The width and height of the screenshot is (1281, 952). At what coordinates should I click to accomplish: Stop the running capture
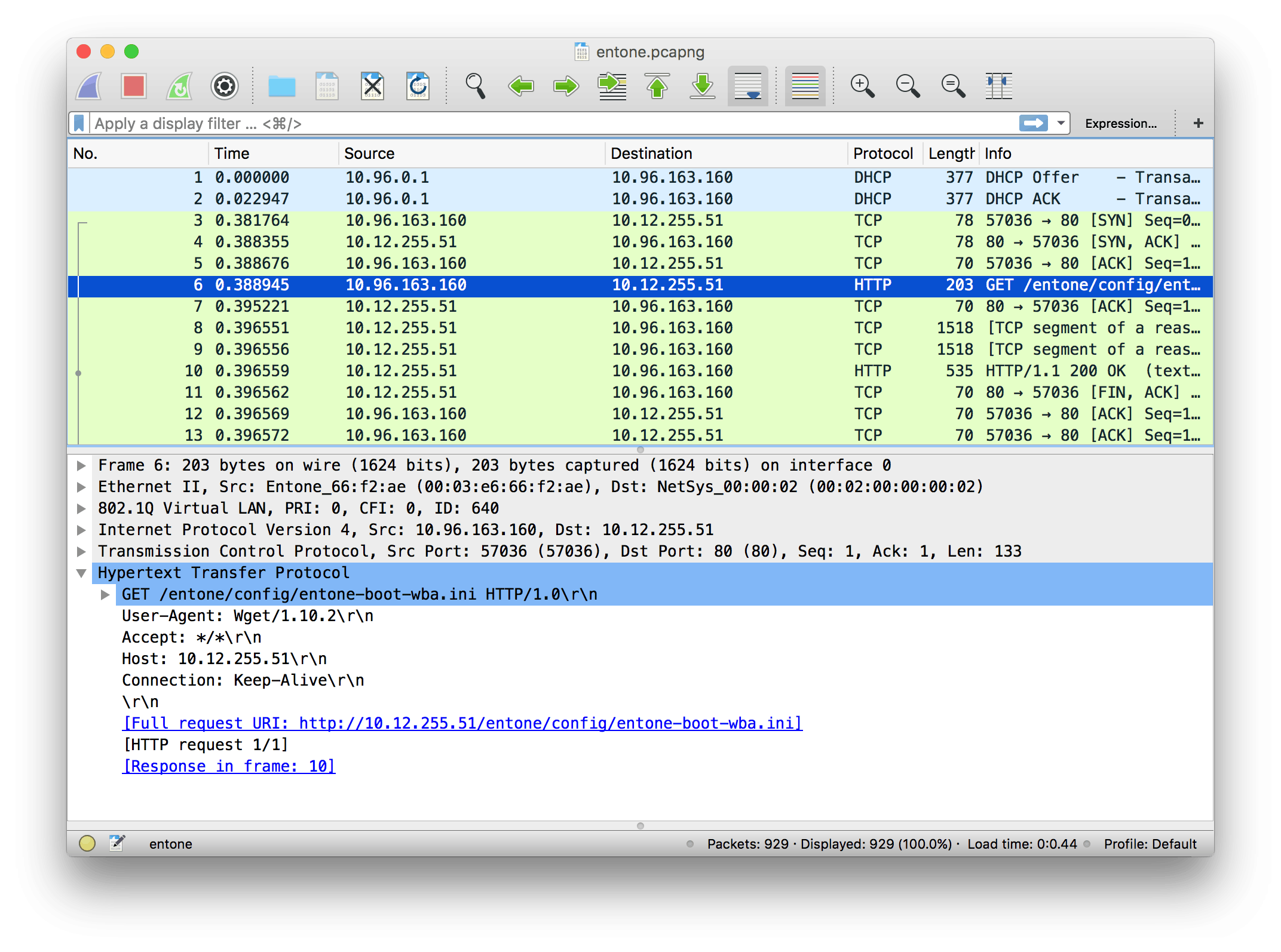[133, 86]
